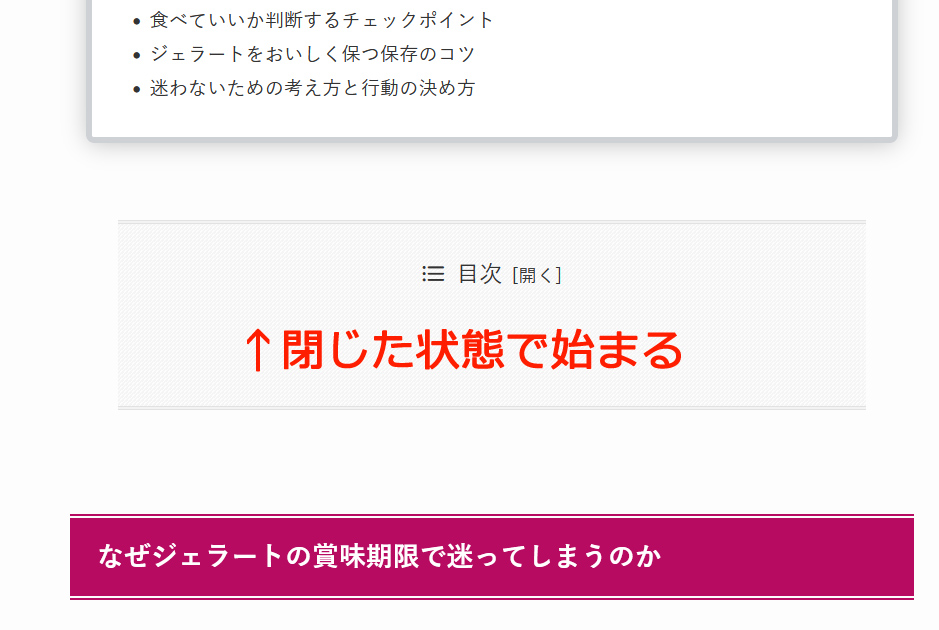939x630 pixels.
Task: Click the なぜジェラートの賞味期限で迷ってしまうのか heading
Action: [380, 556]
